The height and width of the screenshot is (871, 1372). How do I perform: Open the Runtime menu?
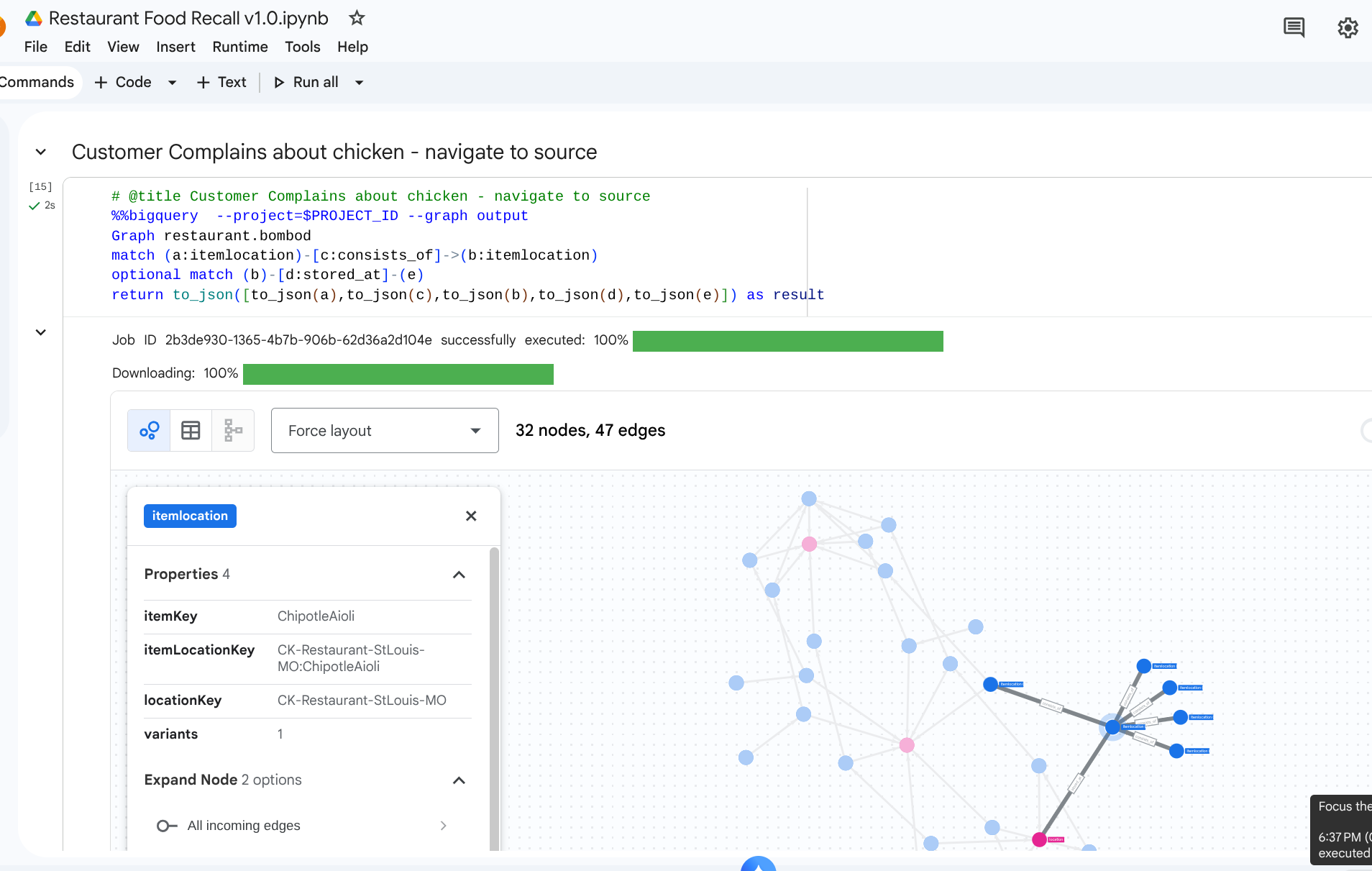click(x=239, y=47)
